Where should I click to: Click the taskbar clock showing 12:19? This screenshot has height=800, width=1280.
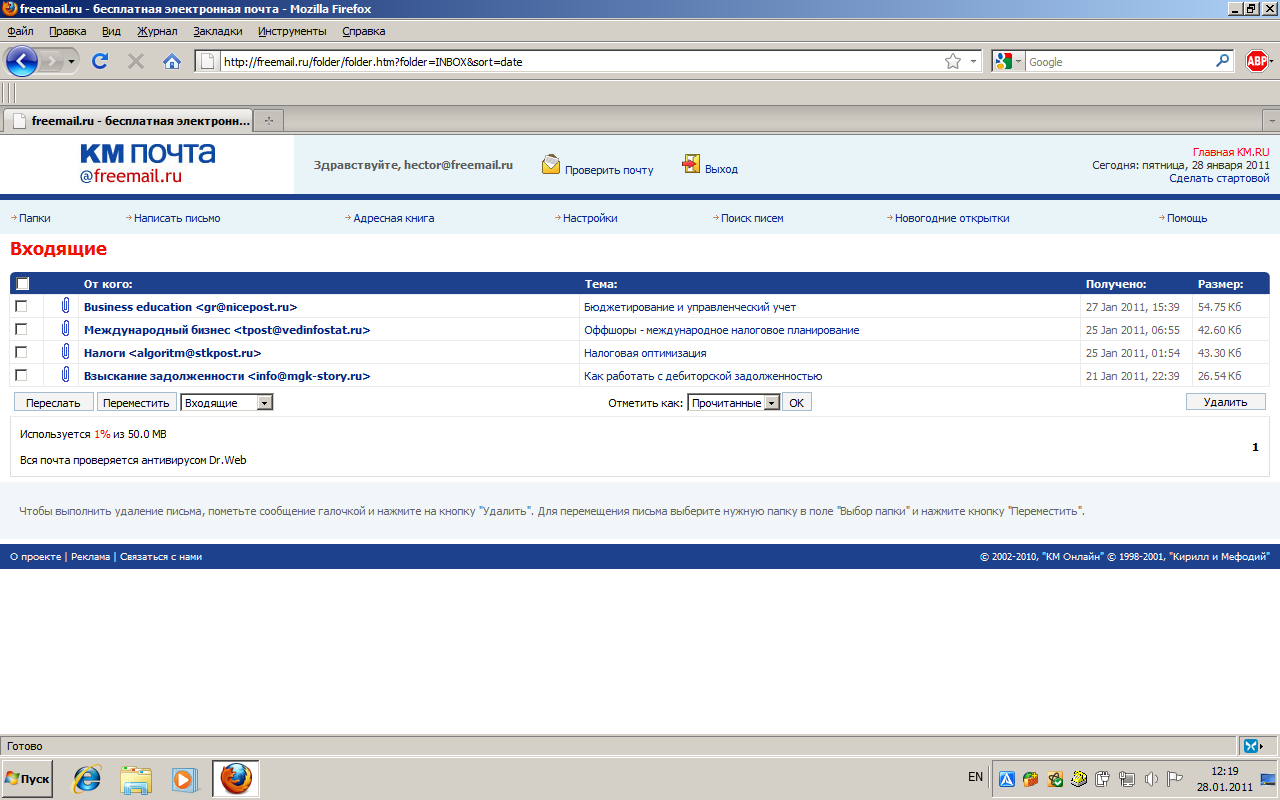(x=1225, y=772)
